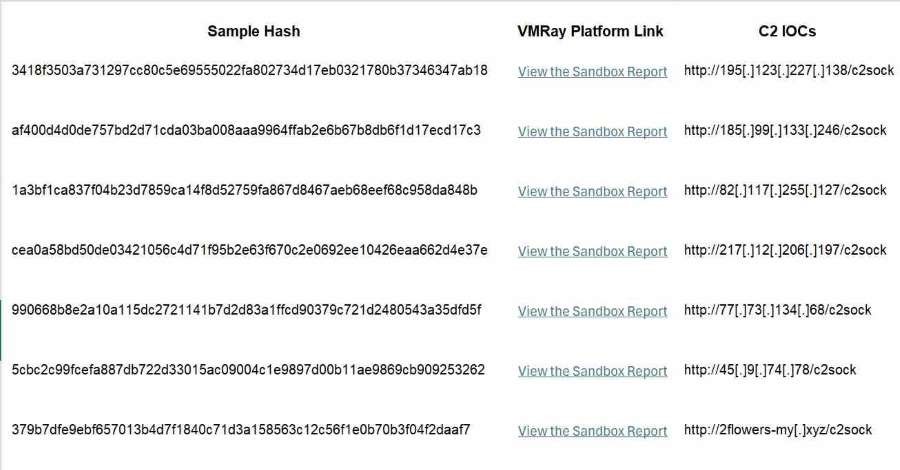Select the hash starting with 1a3bf1ca837f

244,190
